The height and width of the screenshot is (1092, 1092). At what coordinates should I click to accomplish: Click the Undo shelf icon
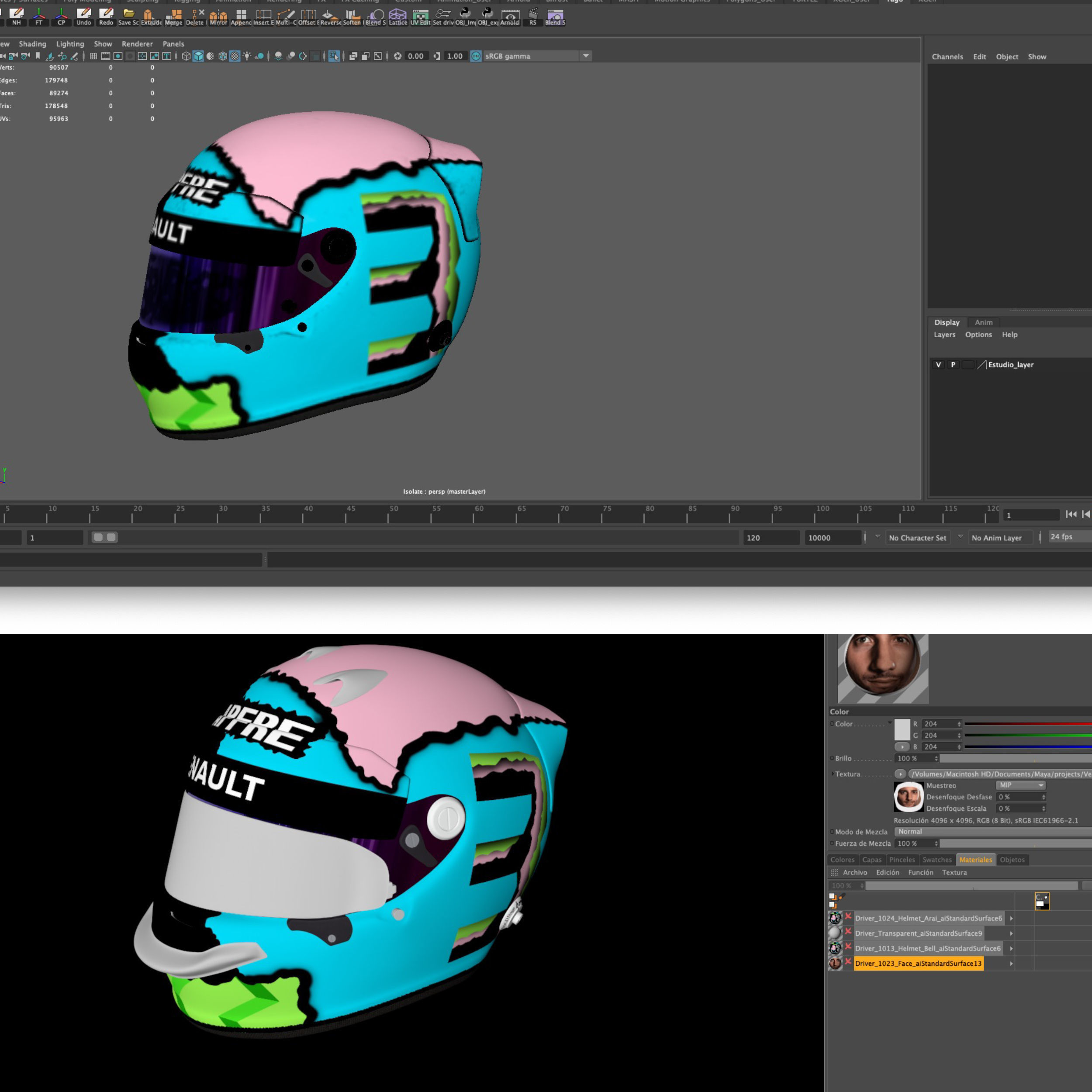click(x=84, y=17)
